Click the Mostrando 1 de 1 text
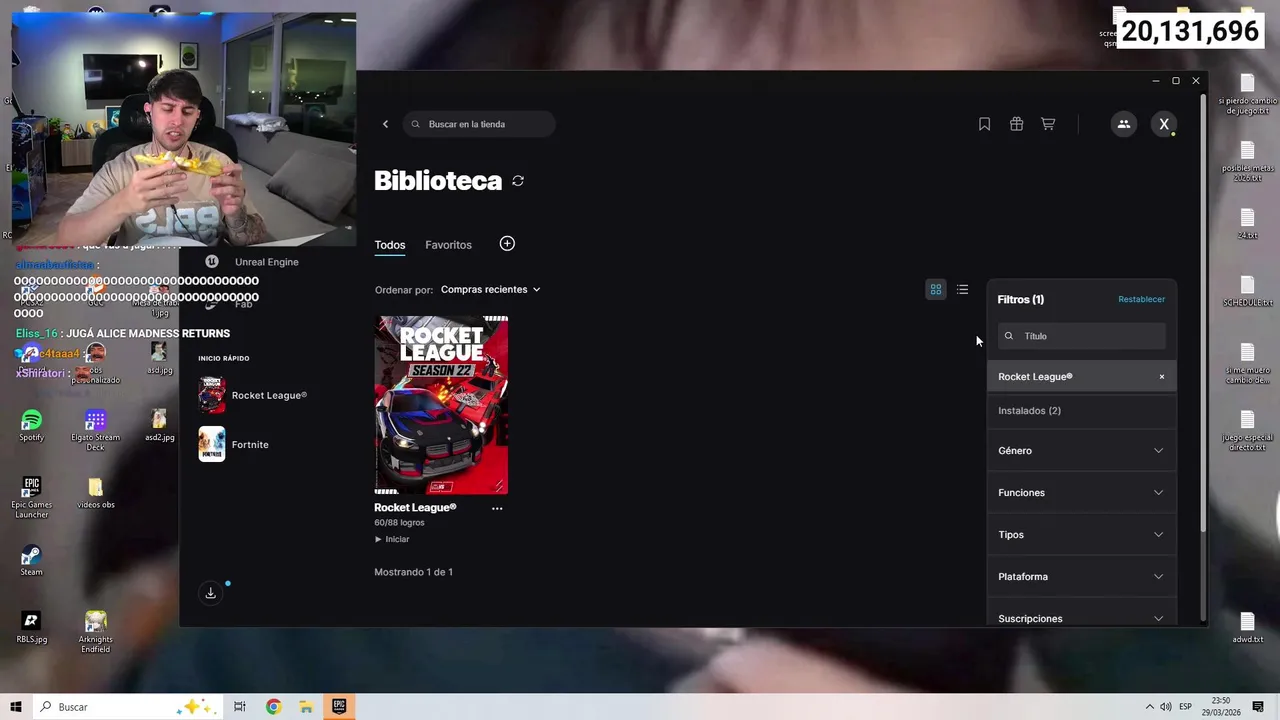This screenshot has height=720, width=1280. [413, 572]
